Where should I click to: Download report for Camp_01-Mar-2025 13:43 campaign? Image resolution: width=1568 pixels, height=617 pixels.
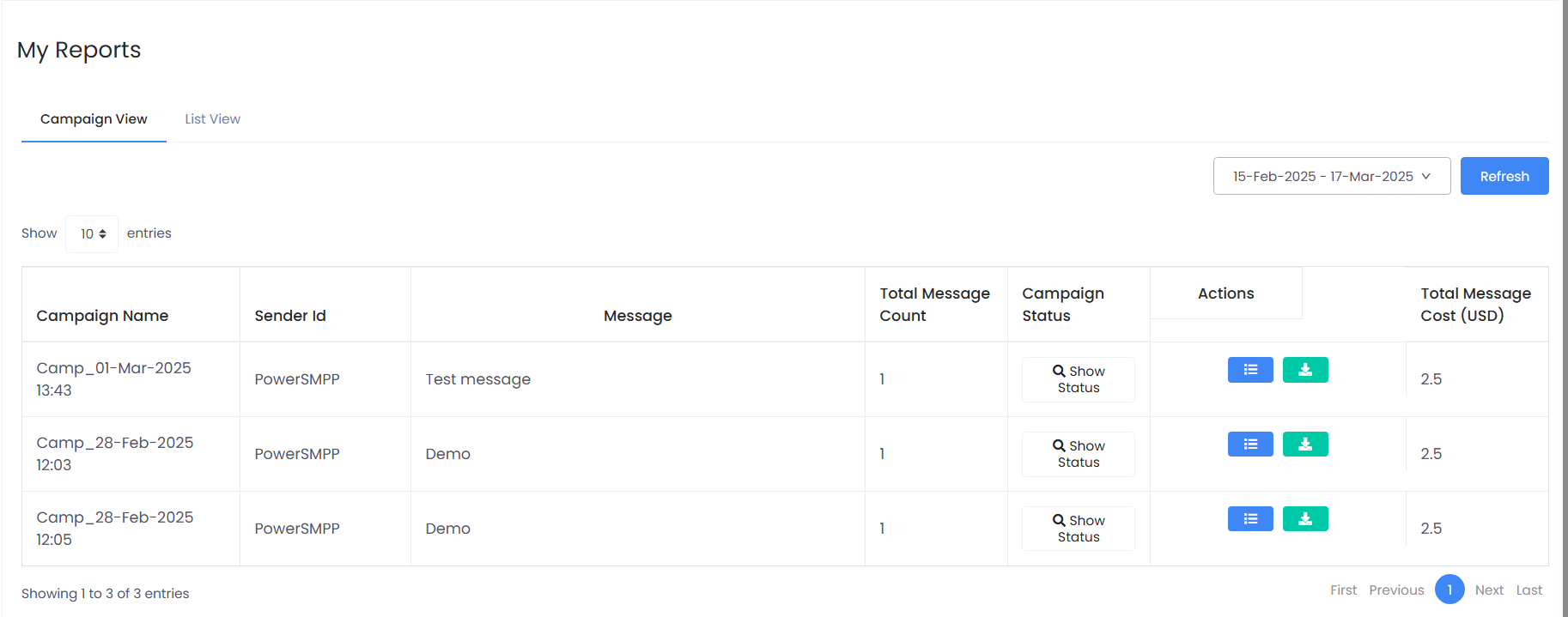click(x=1304, y=370)
